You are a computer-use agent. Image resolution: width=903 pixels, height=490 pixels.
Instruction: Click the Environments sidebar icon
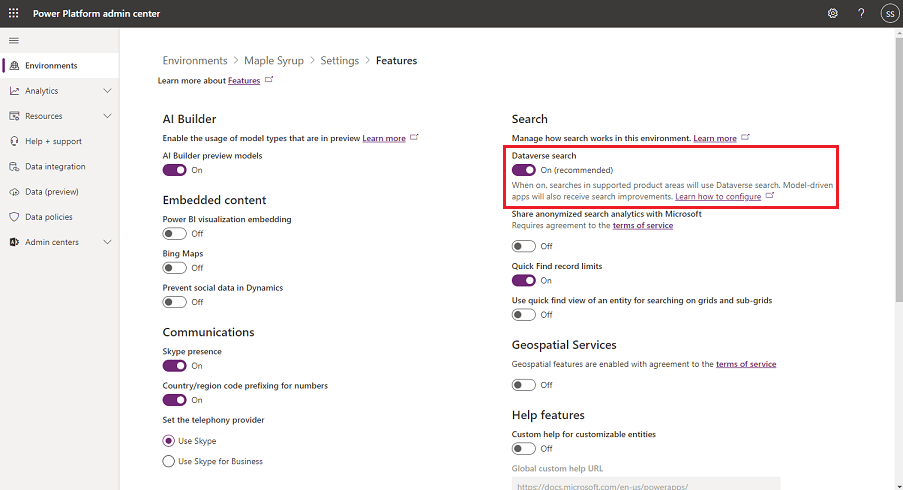pos(14,66)
